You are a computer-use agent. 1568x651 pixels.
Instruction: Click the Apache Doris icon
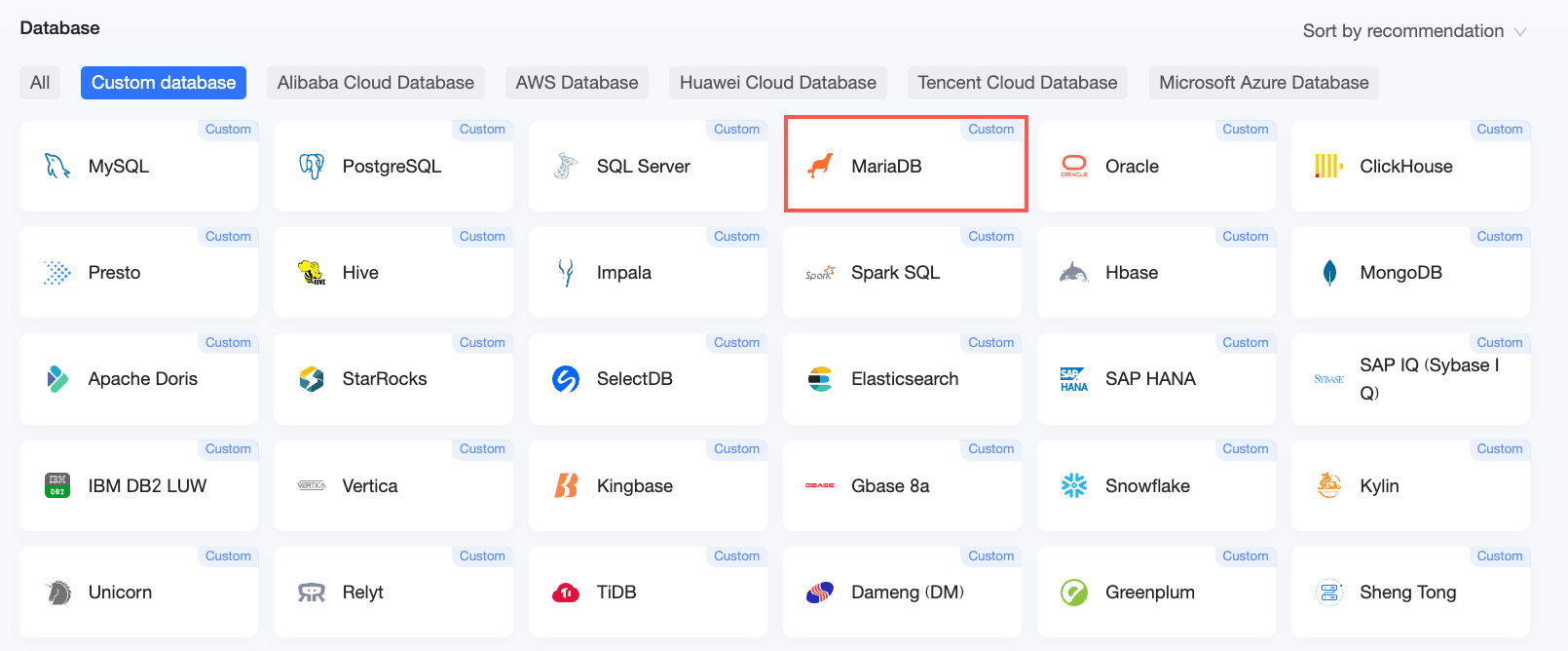coord(57,379)
